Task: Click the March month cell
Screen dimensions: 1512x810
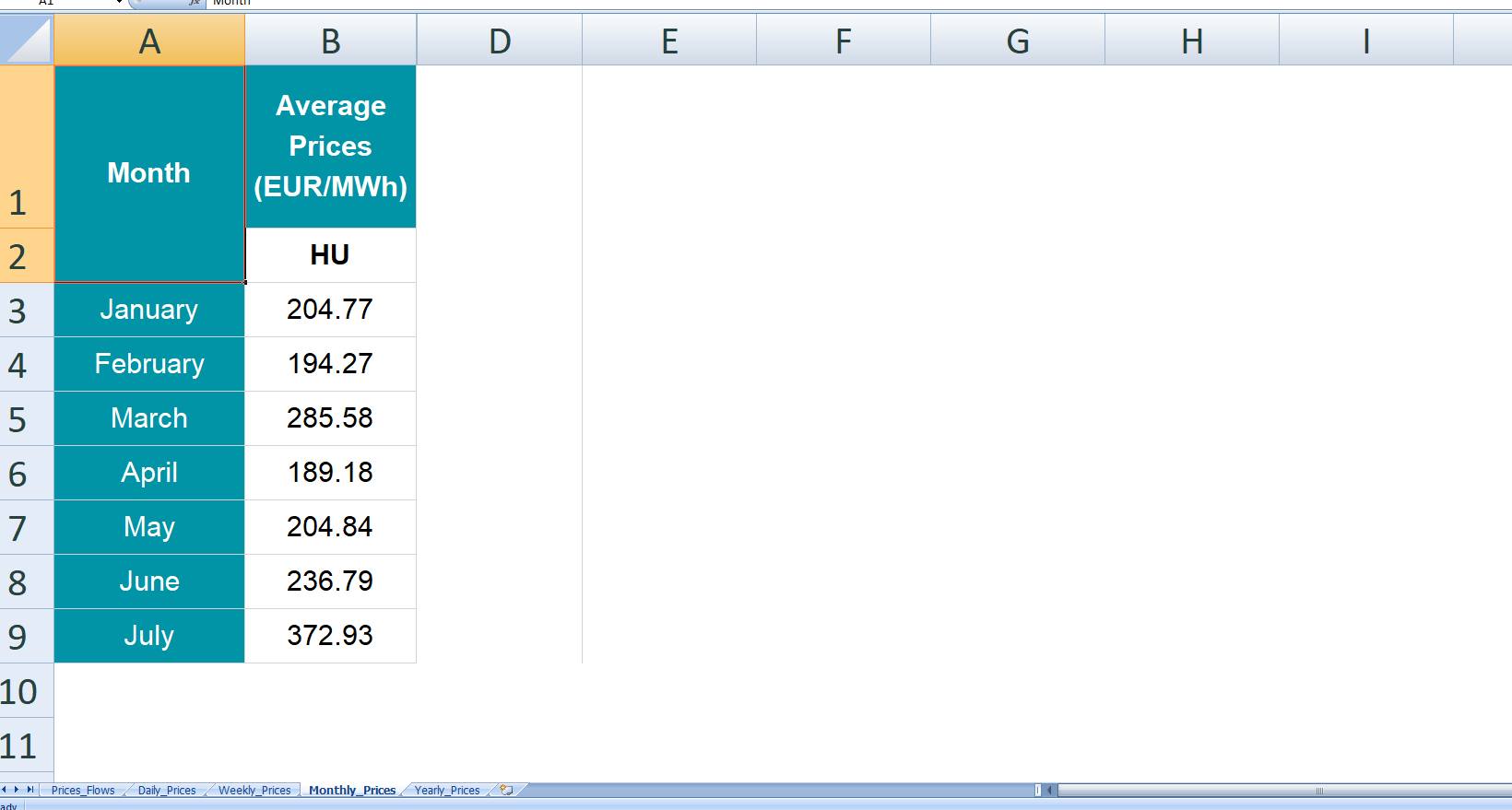Action: pos(149,418)
